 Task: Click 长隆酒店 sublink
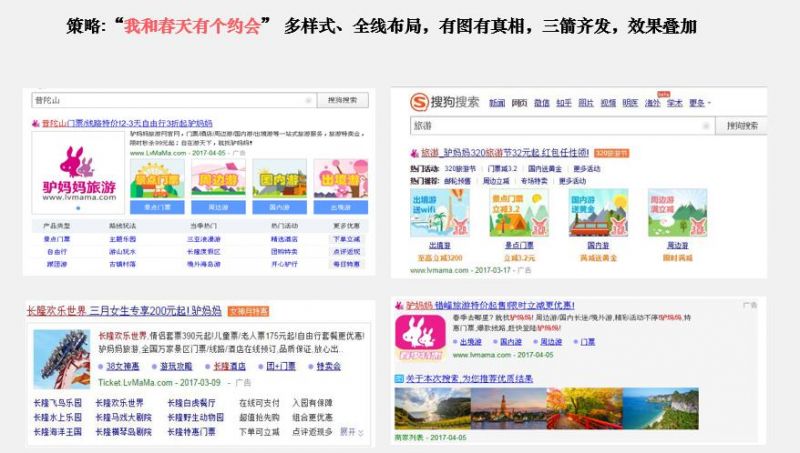pos(230,366)
